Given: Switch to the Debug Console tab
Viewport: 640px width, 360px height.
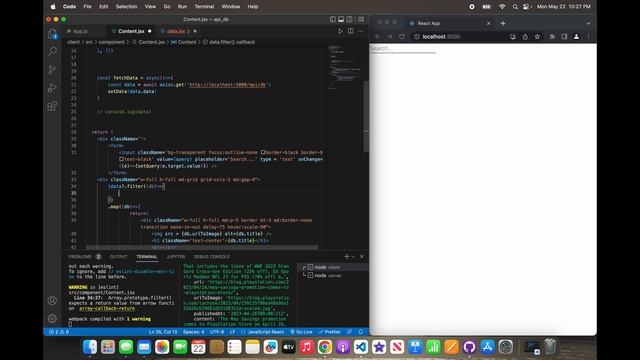Looking at the screenshot, I should (x=211, y=257).
